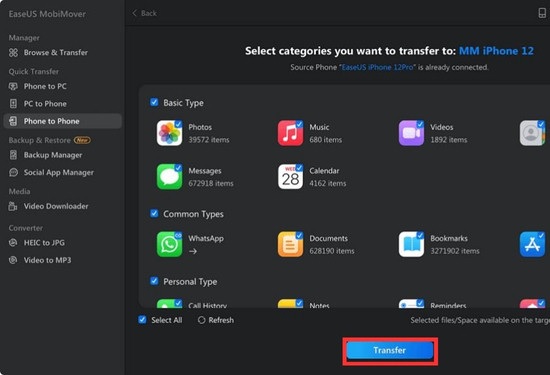The image size is (550, 375).
Task: Open Video to MP3 converter
Action: tap(62, 260)
